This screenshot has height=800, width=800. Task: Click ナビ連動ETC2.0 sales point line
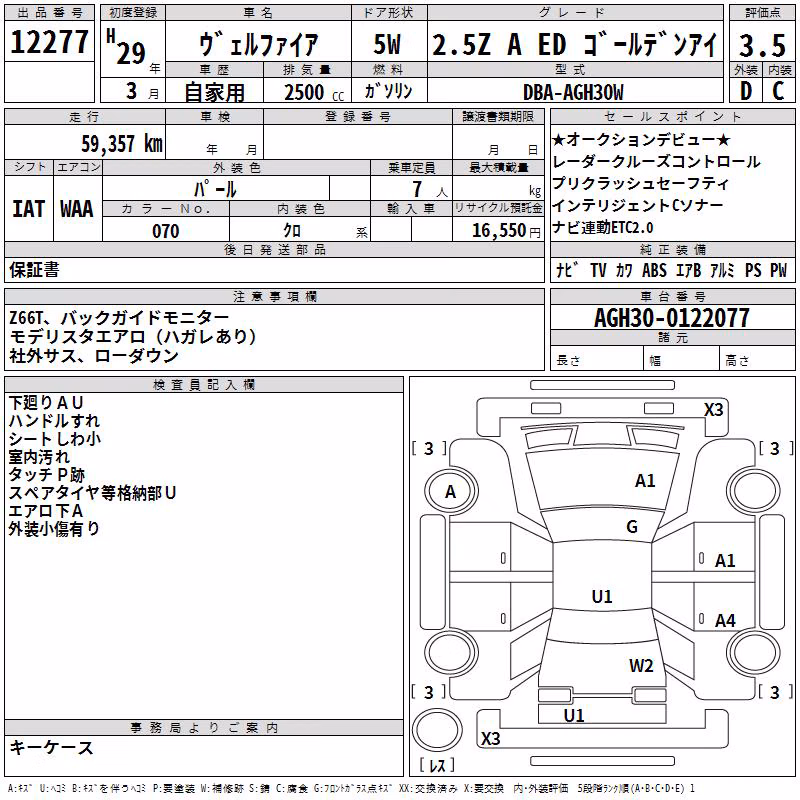click(603, 228)
